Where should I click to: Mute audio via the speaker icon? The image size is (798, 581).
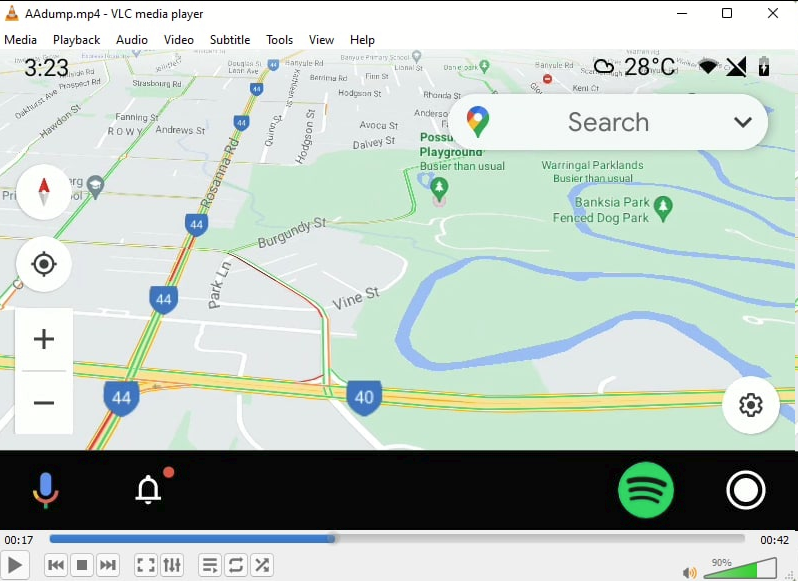coord(689,573)
